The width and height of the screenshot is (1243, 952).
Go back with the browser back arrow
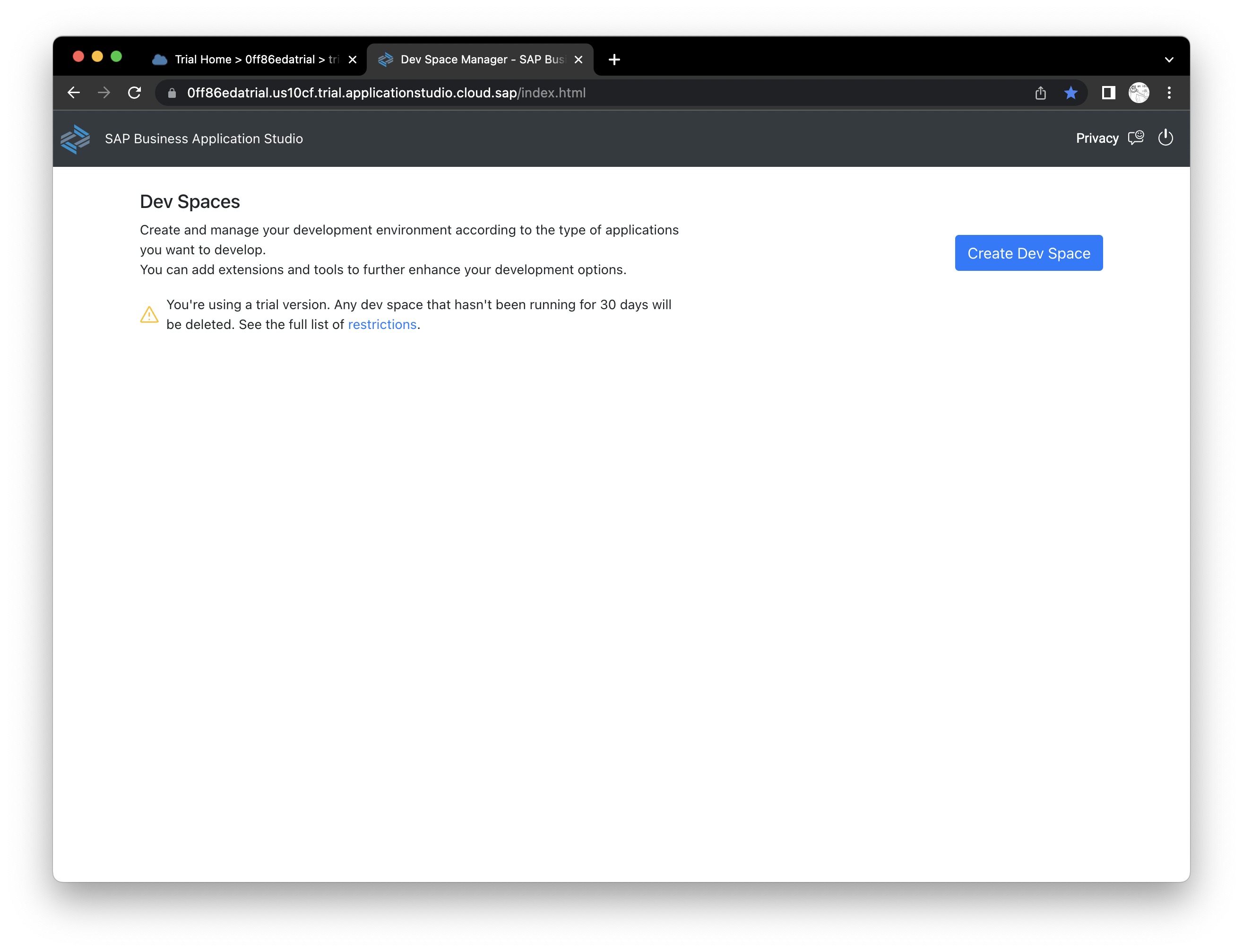[74, 93]
